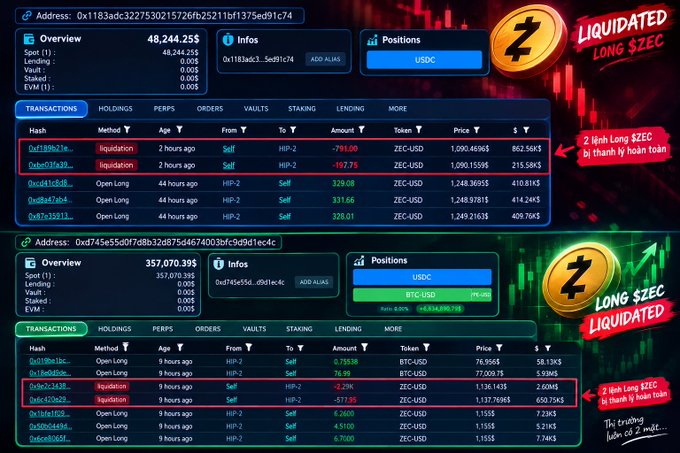Click the USDC position bar in the green panel
Viewport: 680px width, 453px height.
422,277
